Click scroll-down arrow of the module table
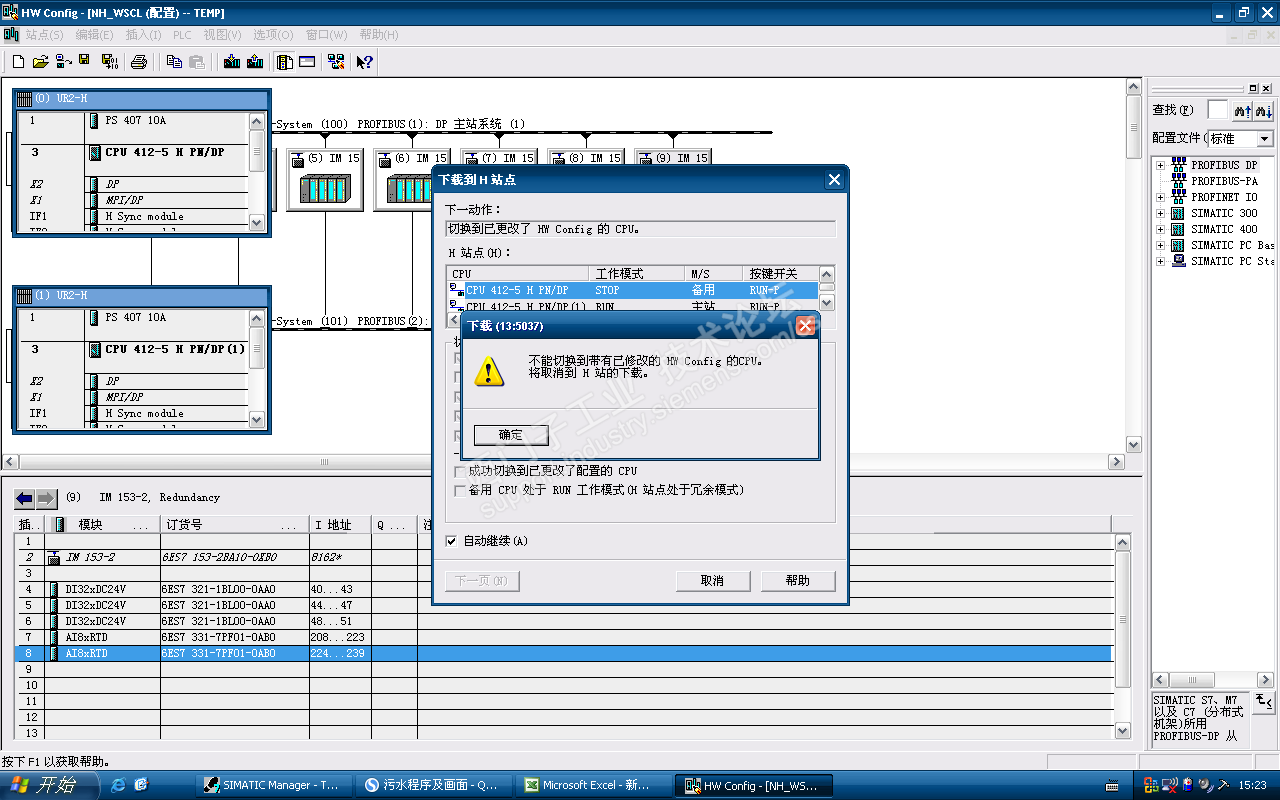Screen dimensions: 1280x800 1123,733
